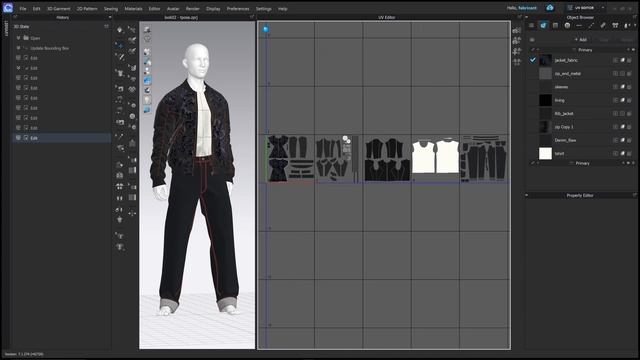This screenshot has height=360, width=640.
Task: Select the Update Bounding Box history entry
Action: 49,48
